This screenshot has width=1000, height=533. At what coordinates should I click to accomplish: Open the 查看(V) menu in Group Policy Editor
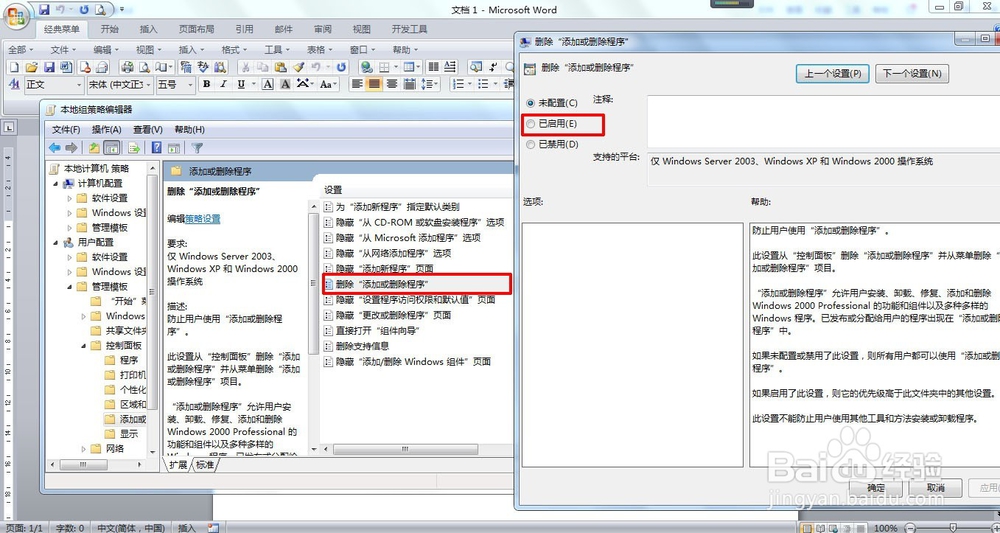pos(148,129)
